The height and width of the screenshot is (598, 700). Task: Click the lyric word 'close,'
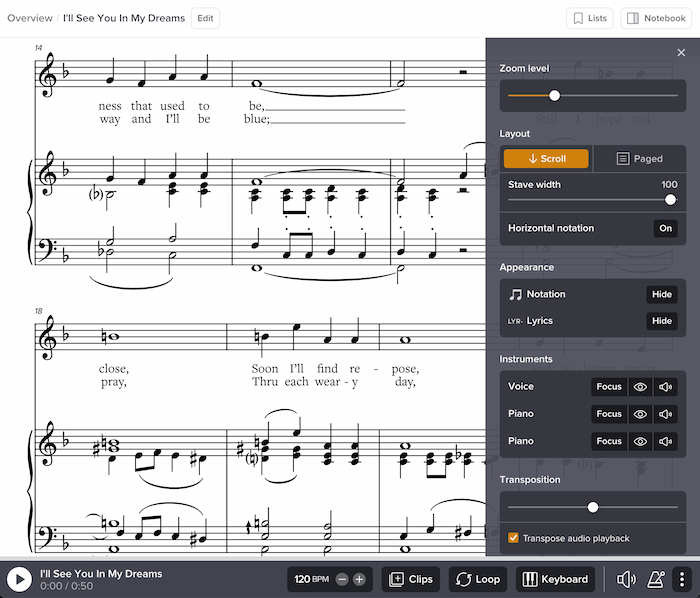(x=114, y=369)
